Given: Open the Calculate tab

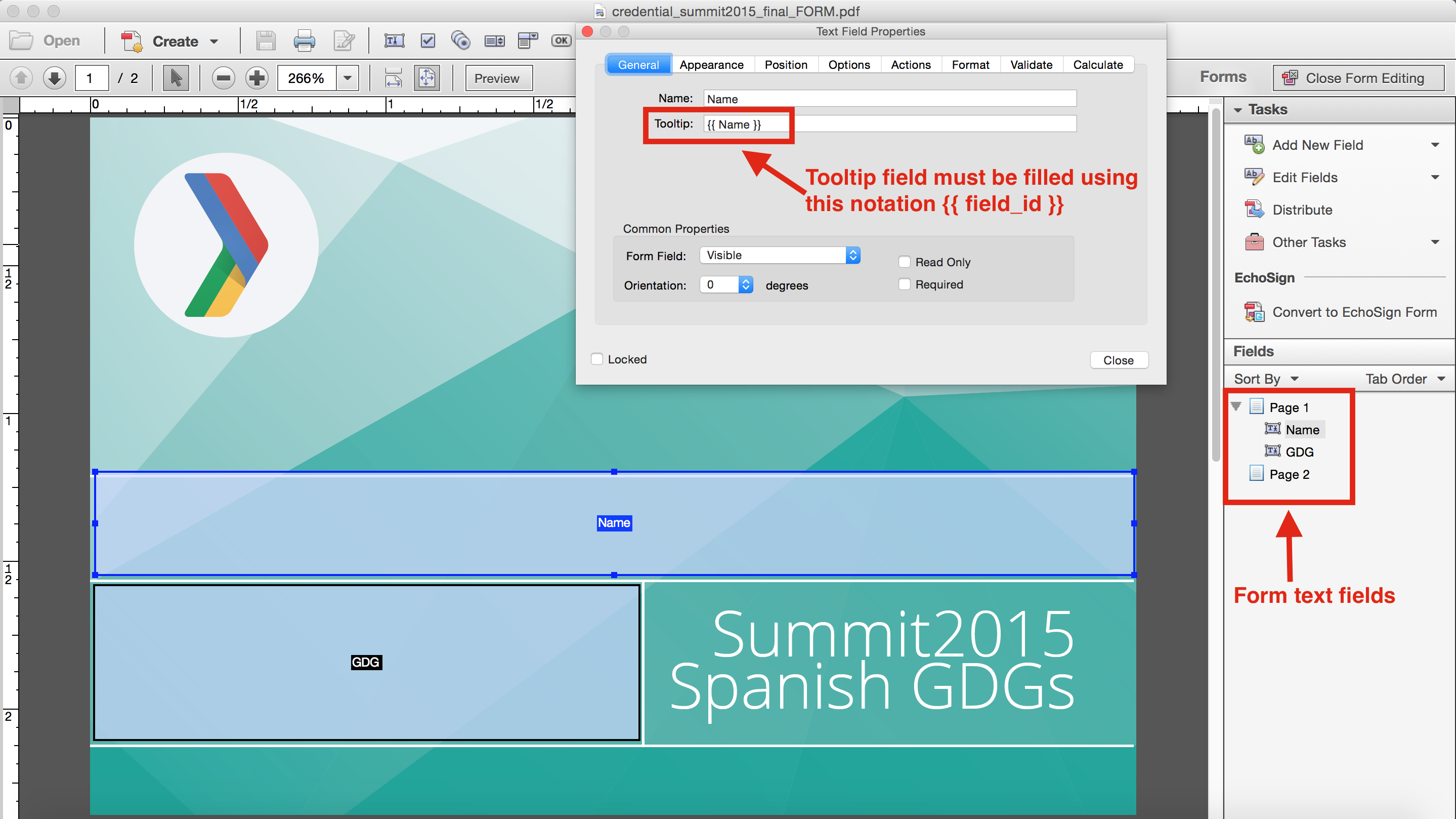Looking at the screenshot, I should (1097, 65).
